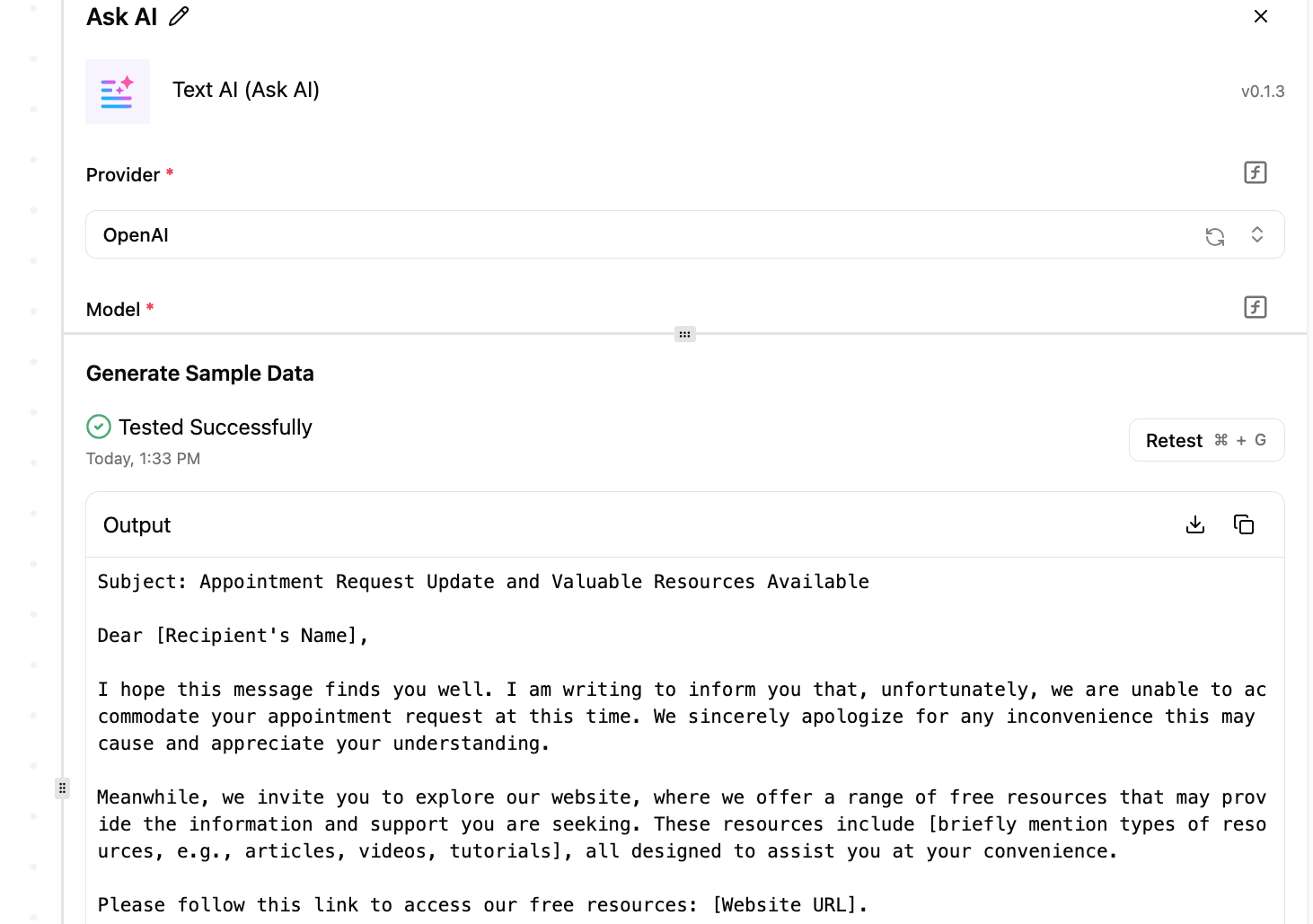Click the Generate Sample Data heading

point(200,374)
